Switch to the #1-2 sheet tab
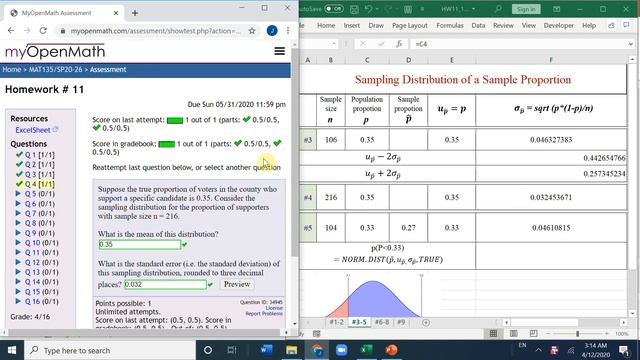The width and height of the screenshot is (640, 360). click(x=336, y=322)
